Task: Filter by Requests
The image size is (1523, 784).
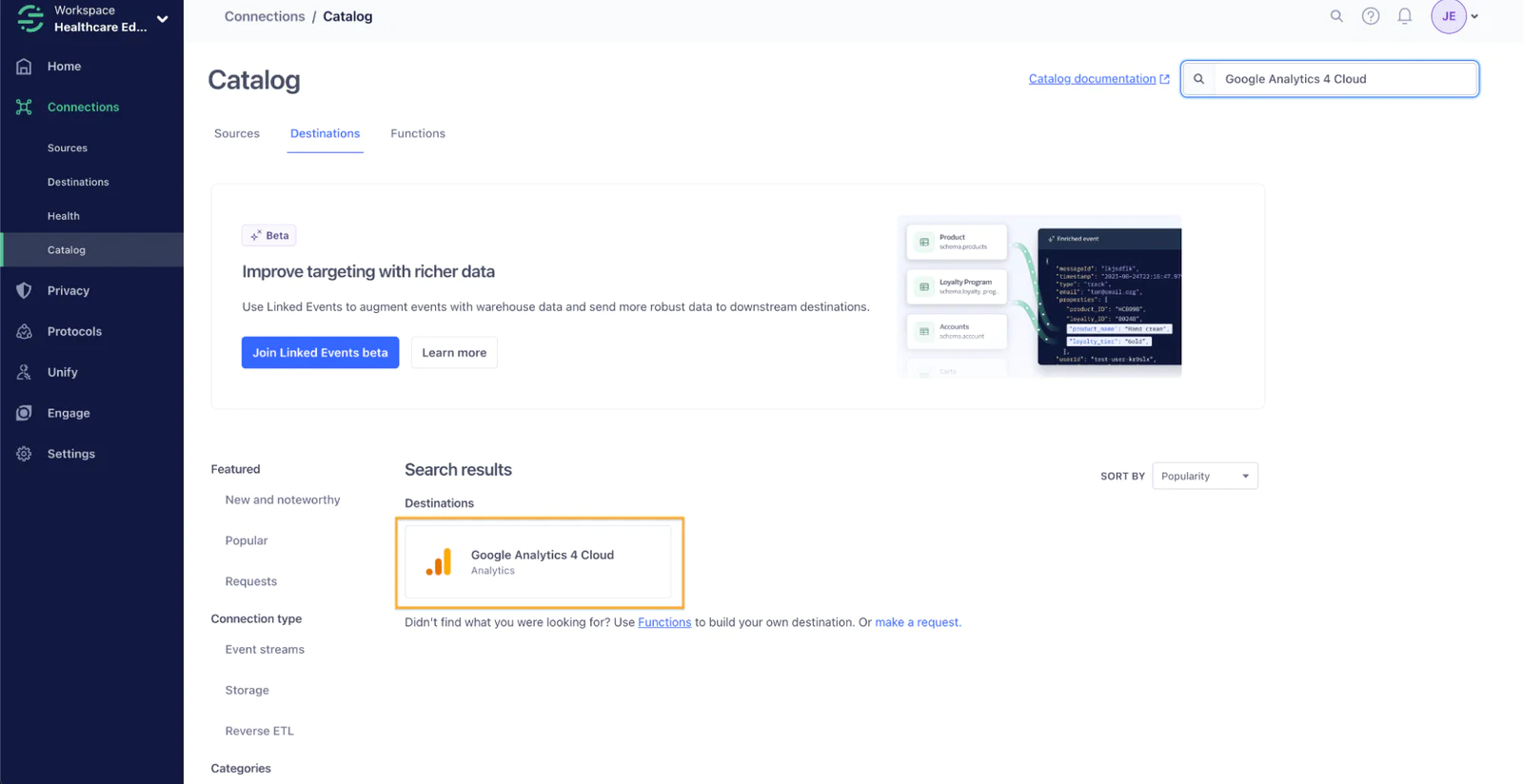Action: pos(251,581)
